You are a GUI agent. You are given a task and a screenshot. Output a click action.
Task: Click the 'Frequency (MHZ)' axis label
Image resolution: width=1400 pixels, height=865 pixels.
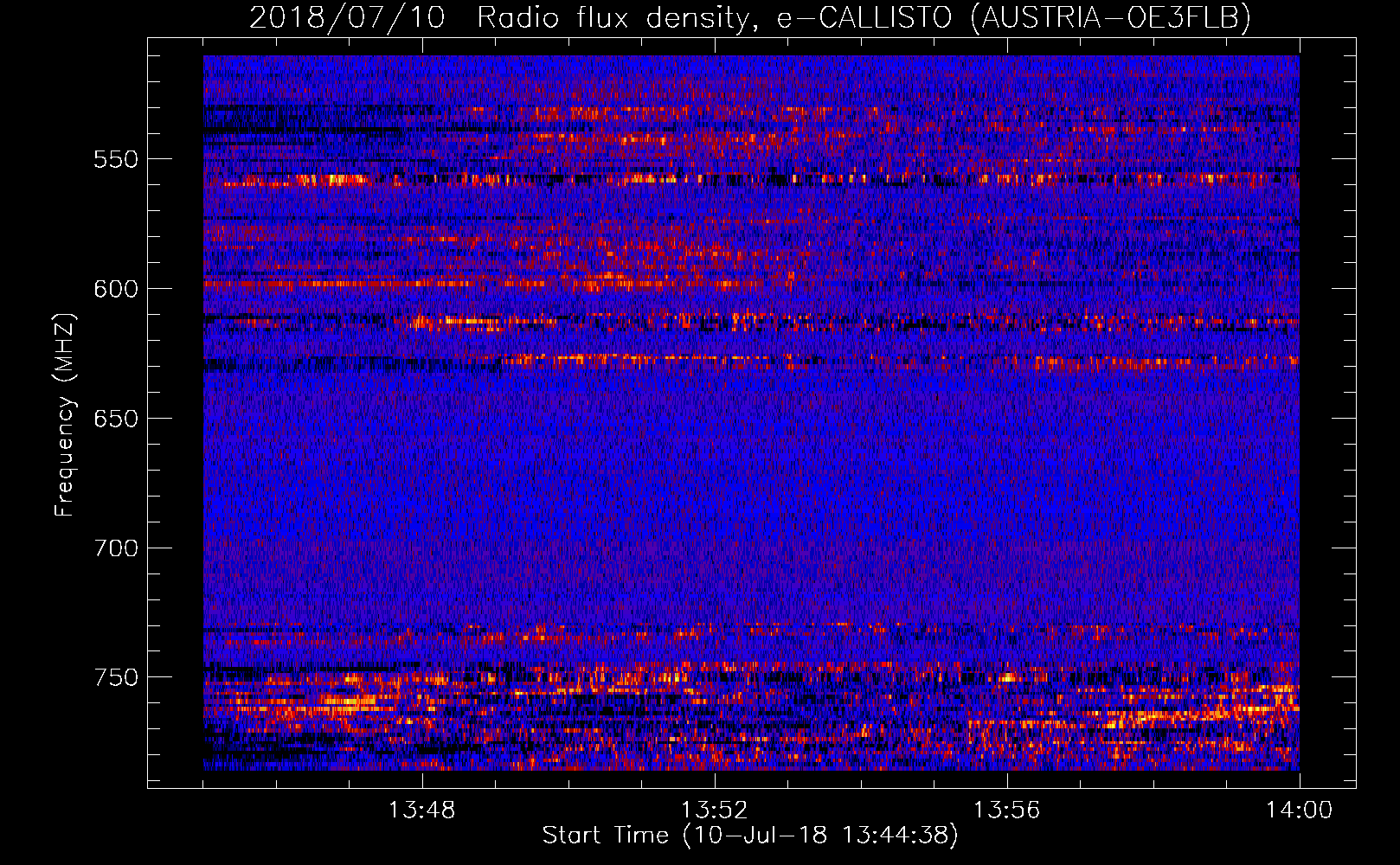coord(65,414)
